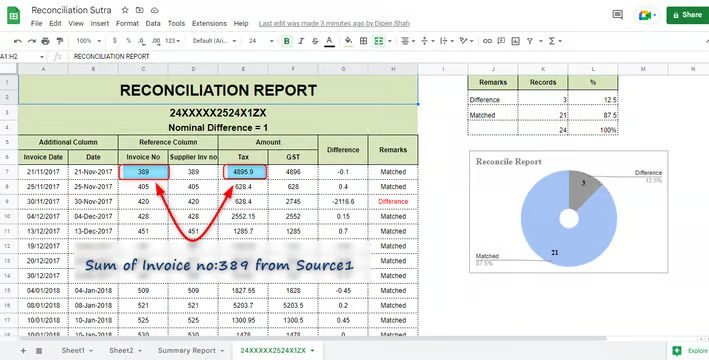Show all sheets list
Viewport: 709px width, 360px height.
coord(39,351)
